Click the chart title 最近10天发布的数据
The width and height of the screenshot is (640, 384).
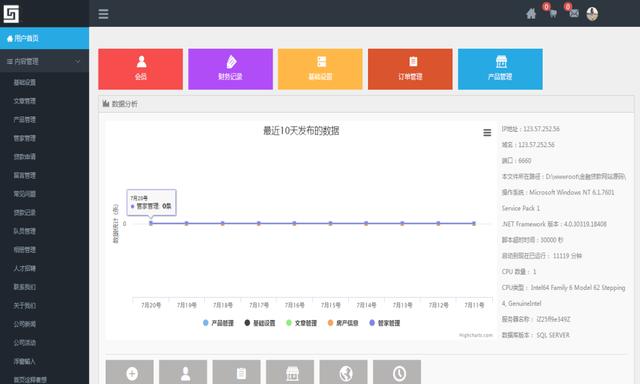[301, 131]
